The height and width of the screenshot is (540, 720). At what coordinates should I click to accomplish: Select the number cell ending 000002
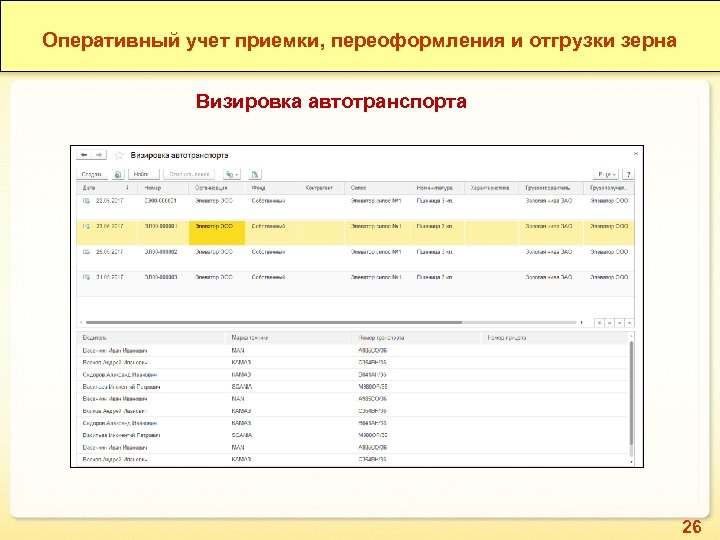[x=161, y=252]
